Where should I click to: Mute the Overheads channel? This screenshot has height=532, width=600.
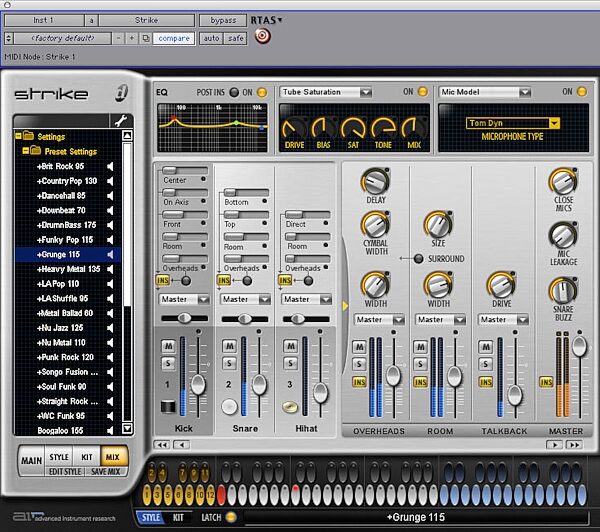pyautogui.click(x=359, y=347)
